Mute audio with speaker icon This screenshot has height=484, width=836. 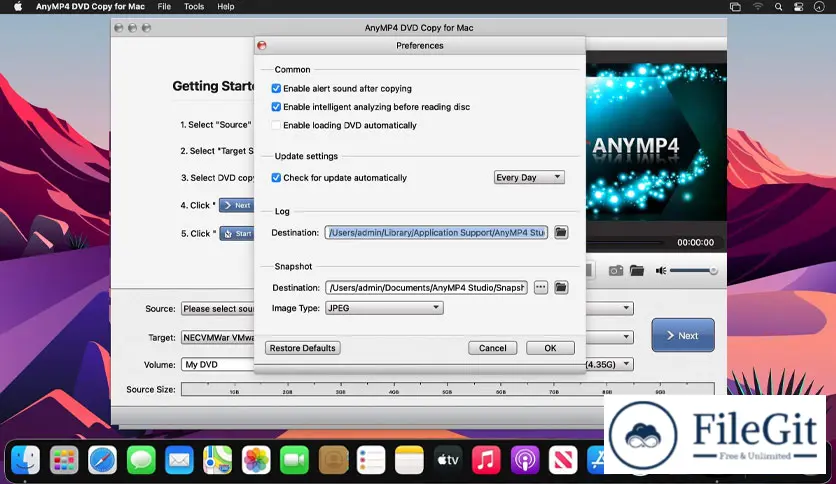661,271
